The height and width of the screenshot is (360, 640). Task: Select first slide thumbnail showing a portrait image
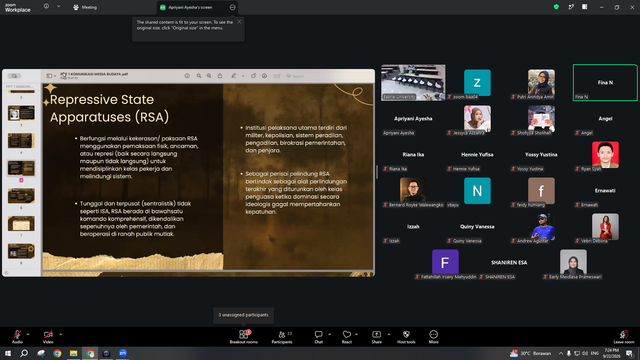point(21,113)
